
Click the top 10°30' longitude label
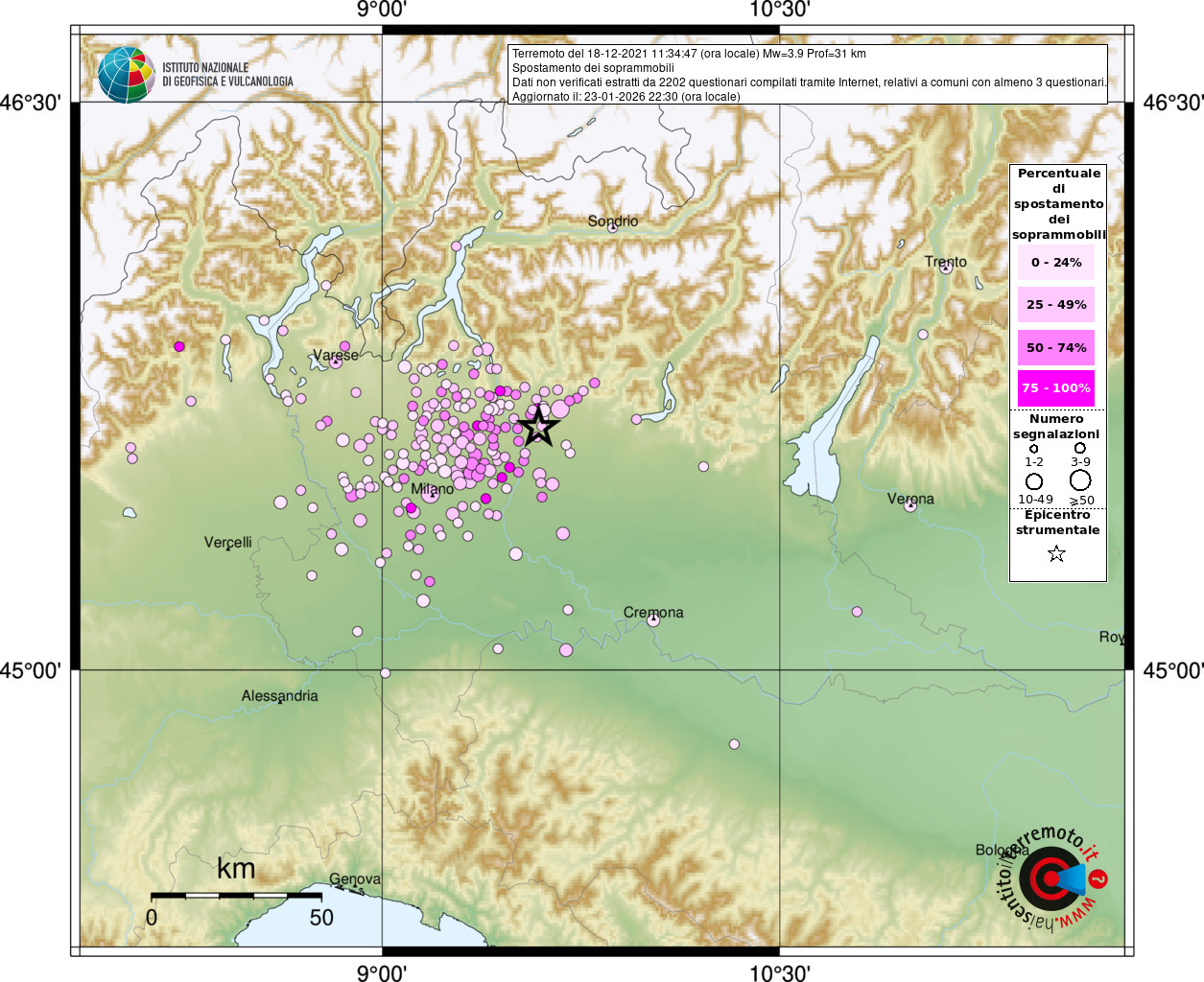(780, 11)
